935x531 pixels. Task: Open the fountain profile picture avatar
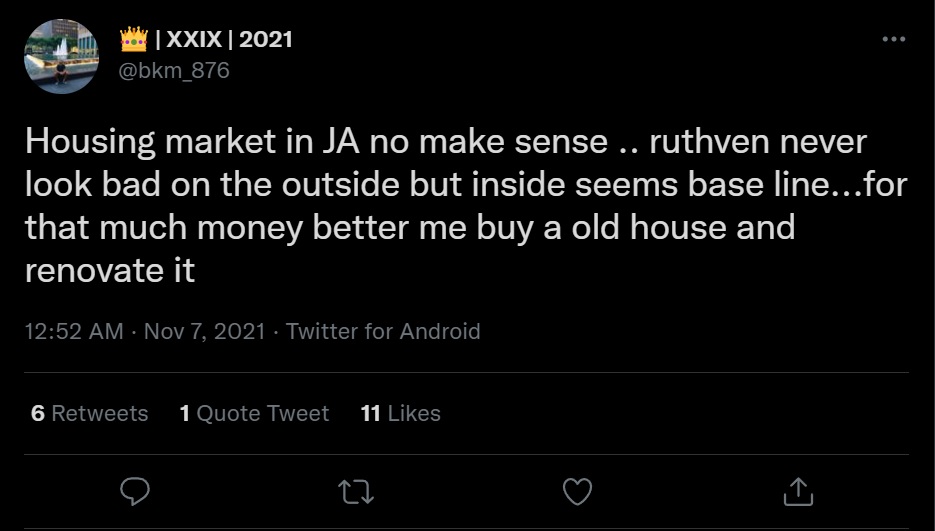(62, 57)
